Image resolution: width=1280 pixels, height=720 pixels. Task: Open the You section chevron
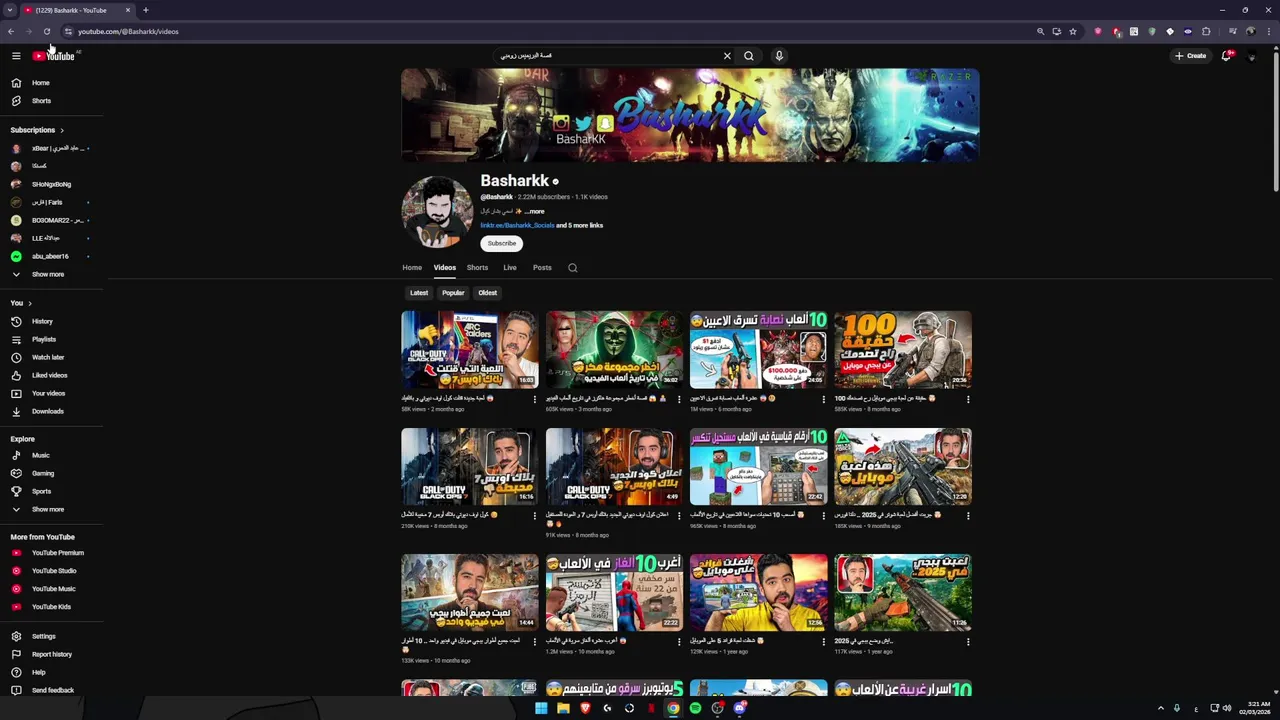pos(30,303)
